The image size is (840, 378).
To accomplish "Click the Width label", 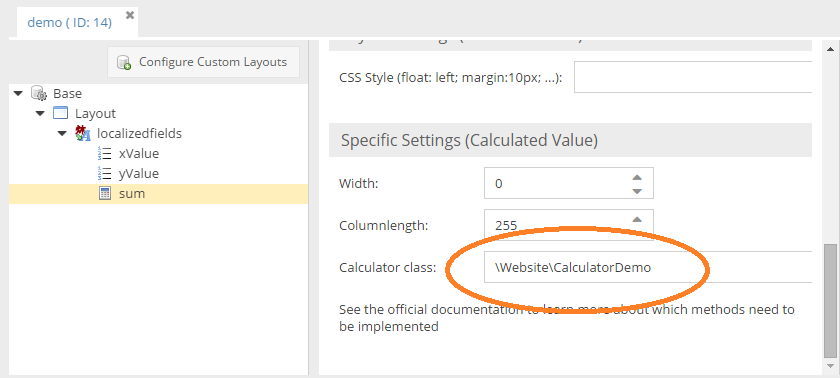I will (x=358, y=184).
